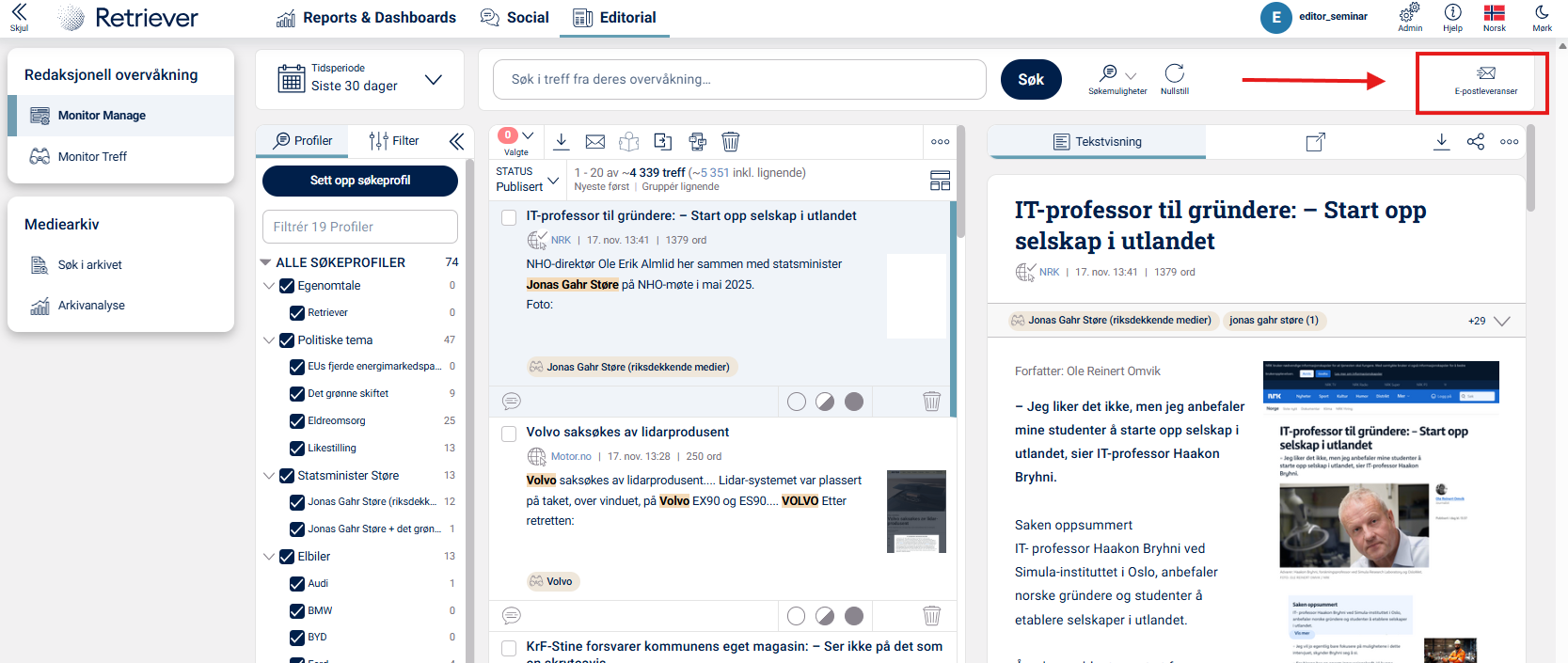The height and width of the screenshot is (663, 1568).
Task: Delete the Volvo article with its trash icon
Action: 932,616
